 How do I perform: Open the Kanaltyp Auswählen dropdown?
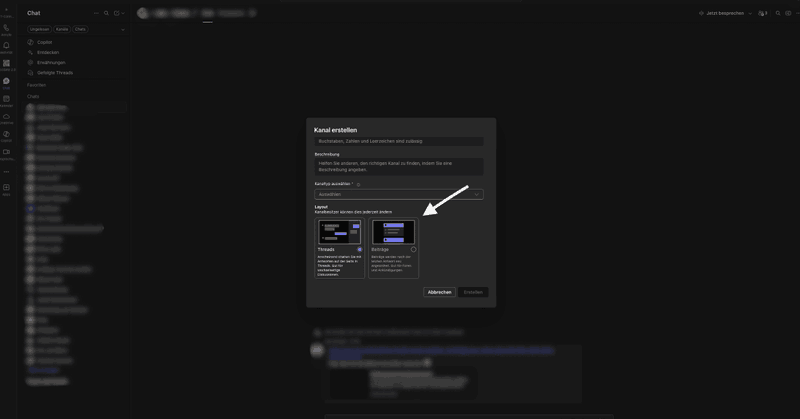point(399,194)
